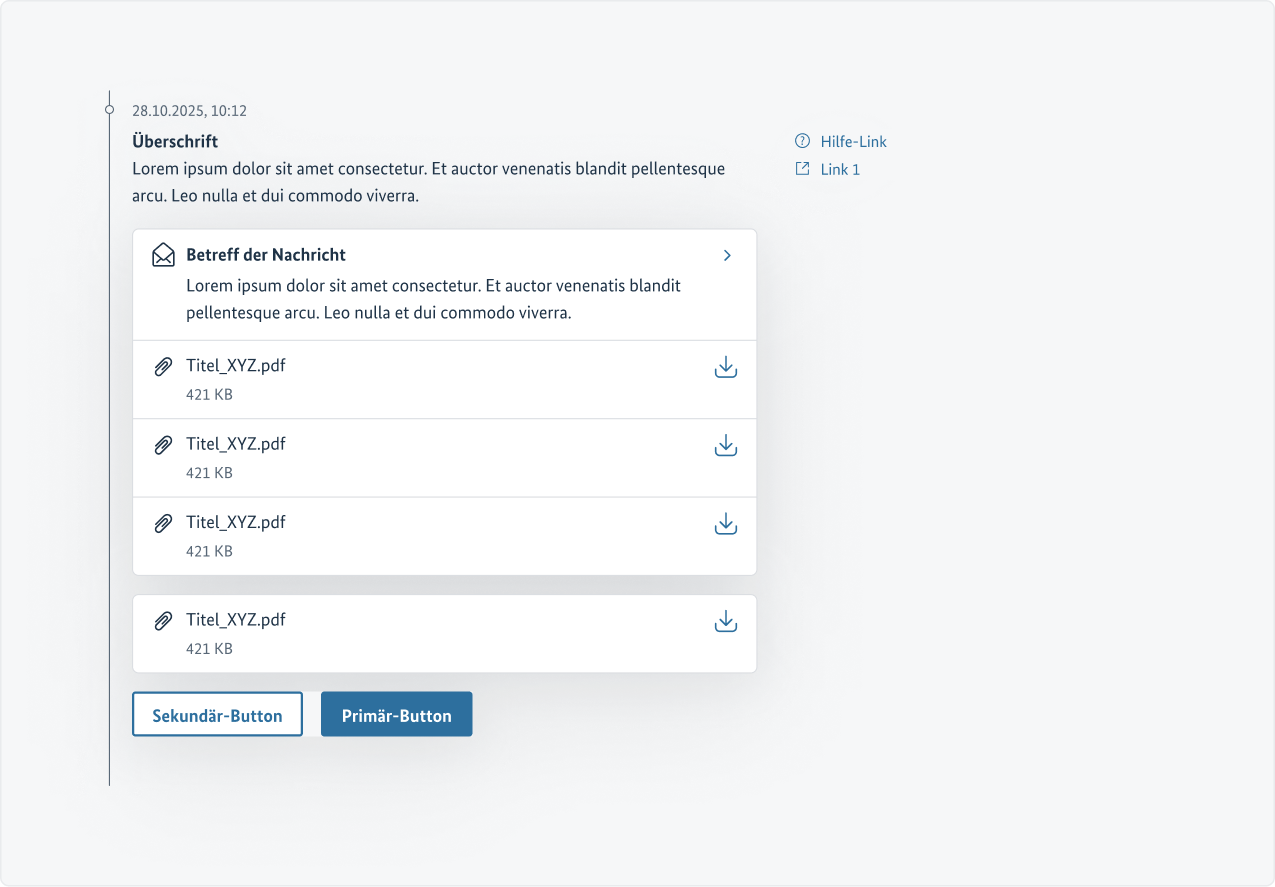
Task: Open the Hilfe-Link text link
Action: (x=853, y=142)
